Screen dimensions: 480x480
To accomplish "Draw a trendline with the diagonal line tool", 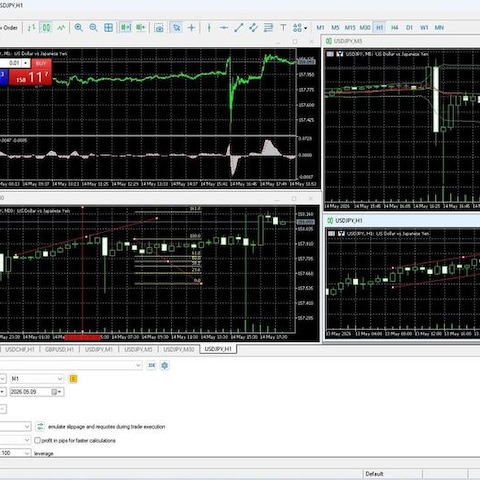I will pyautogui.click(x=238, y=28).
